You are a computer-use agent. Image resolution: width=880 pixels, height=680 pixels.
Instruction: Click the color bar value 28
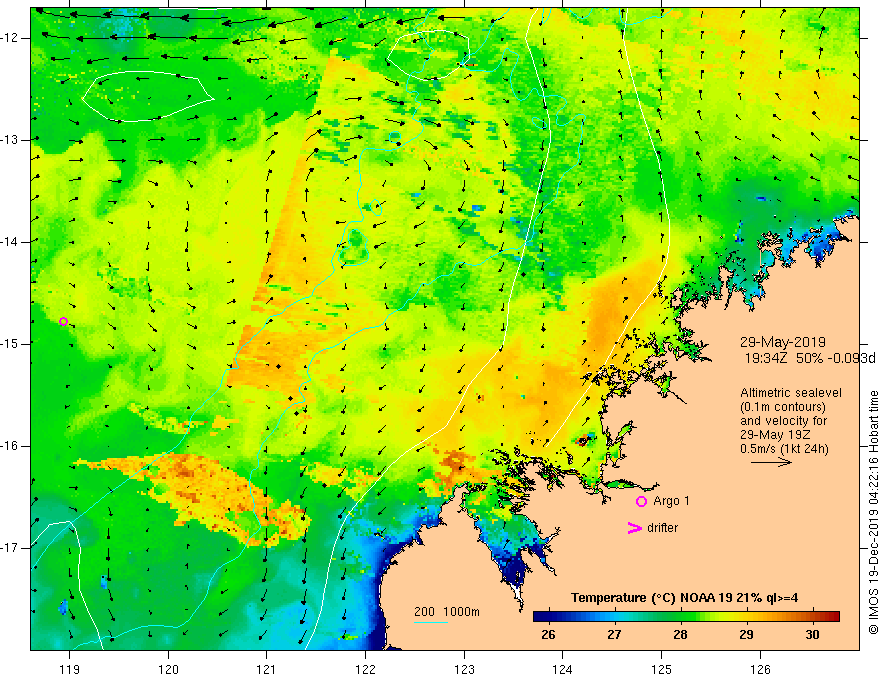point(680,635)
